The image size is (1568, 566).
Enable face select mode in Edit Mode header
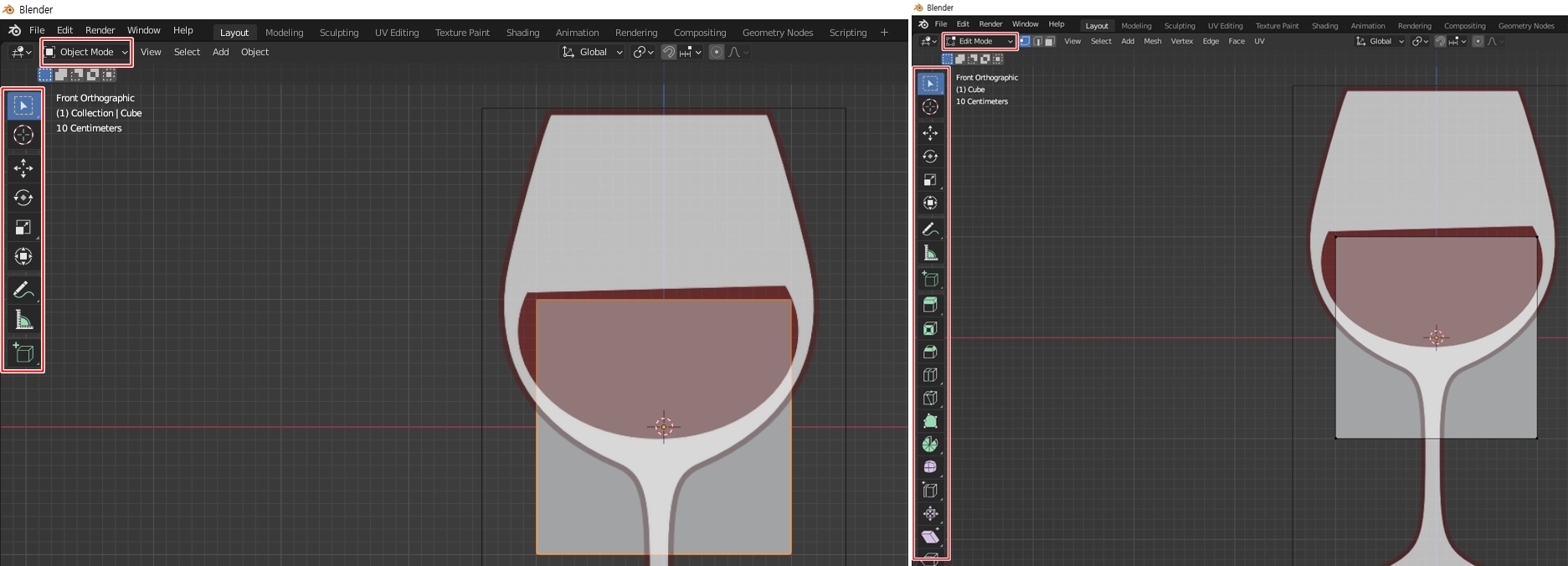point(1050,41)
